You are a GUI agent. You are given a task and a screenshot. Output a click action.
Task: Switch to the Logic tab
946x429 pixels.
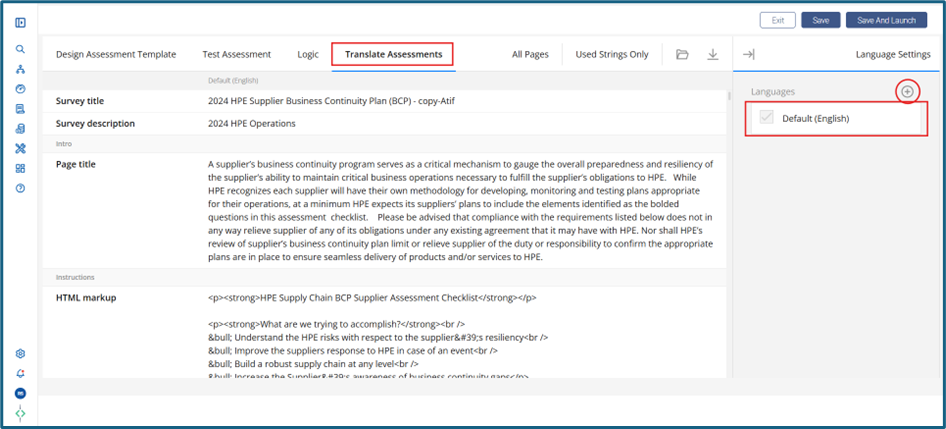(308, 54)
